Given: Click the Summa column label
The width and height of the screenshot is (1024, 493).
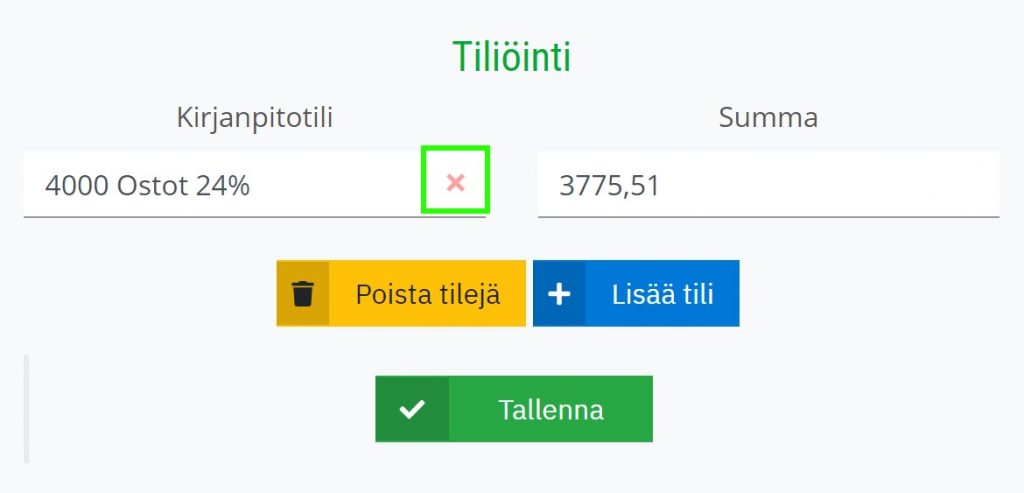Looking at the screenshot, I should click(768, 118).
